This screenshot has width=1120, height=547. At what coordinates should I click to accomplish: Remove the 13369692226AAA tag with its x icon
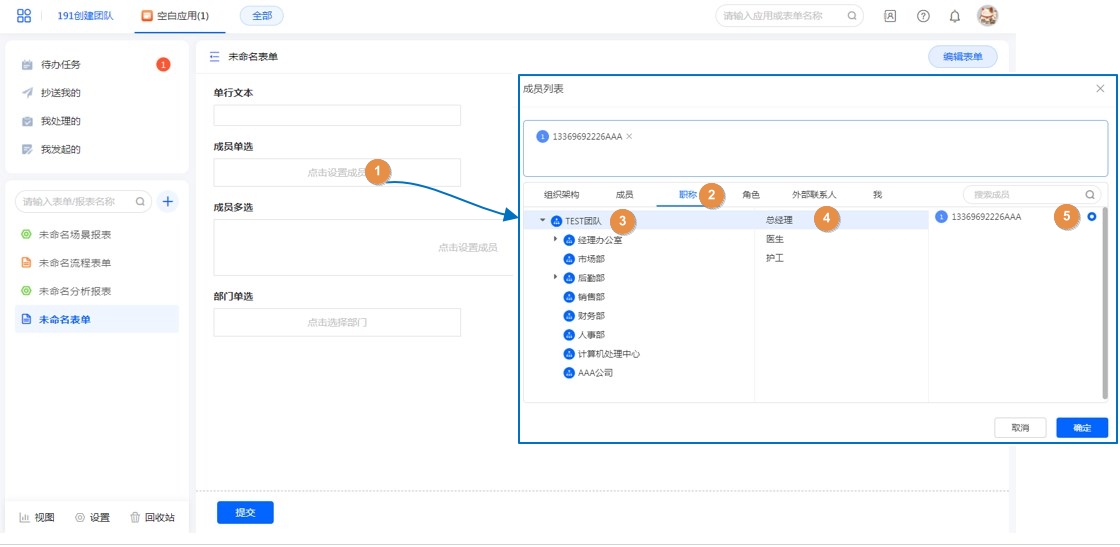pos(629,136)
